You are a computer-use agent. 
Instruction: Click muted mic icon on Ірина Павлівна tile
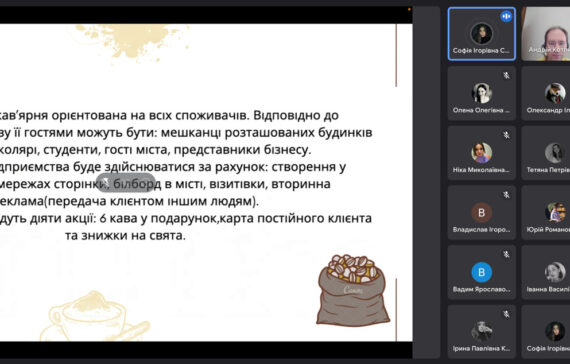tap(506, 314)
